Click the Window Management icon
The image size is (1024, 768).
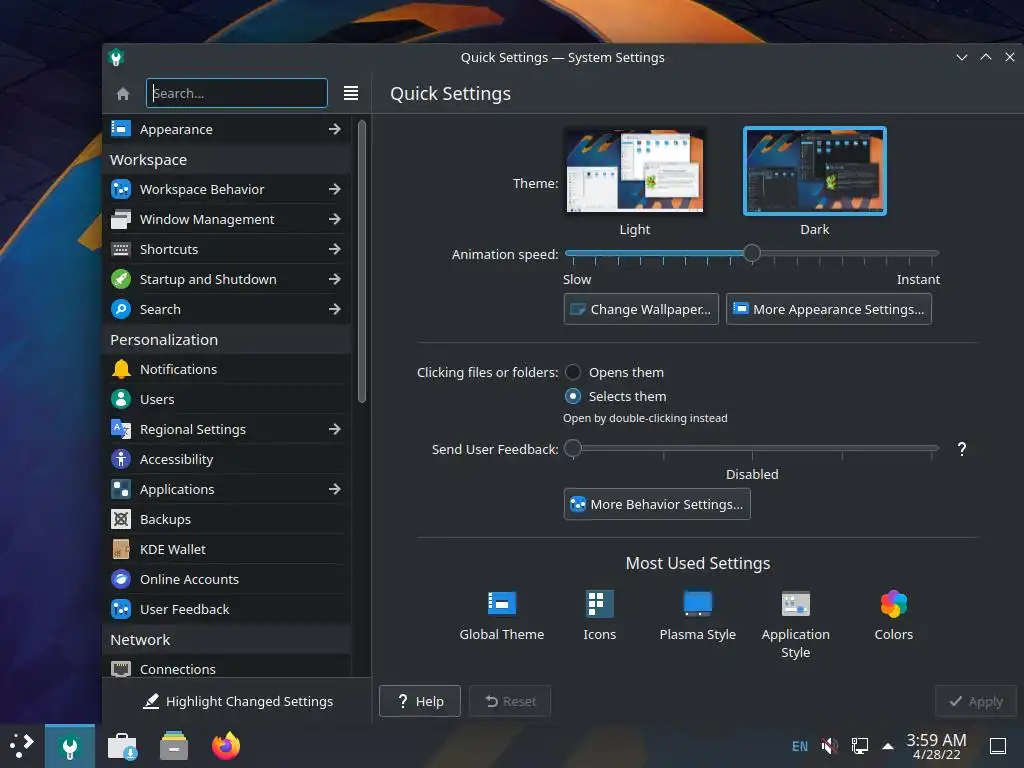click(x=121, y=219)
